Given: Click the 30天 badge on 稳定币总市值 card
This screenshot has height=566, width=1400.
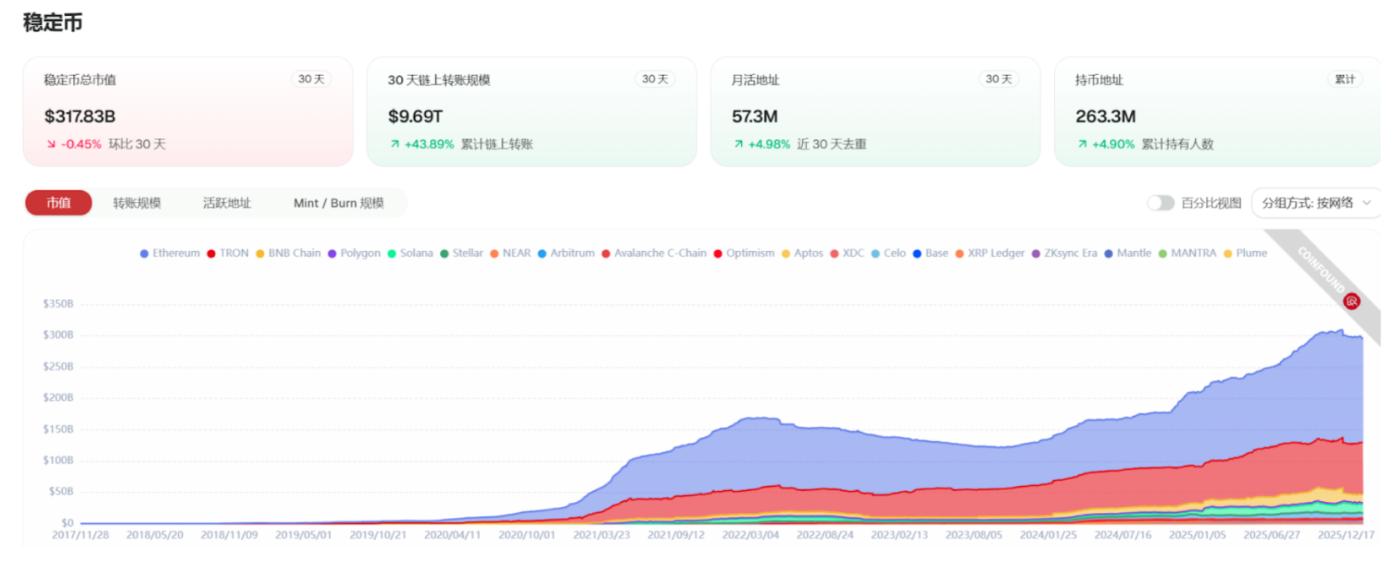Looking at the screenshot, I should point(311,80).
